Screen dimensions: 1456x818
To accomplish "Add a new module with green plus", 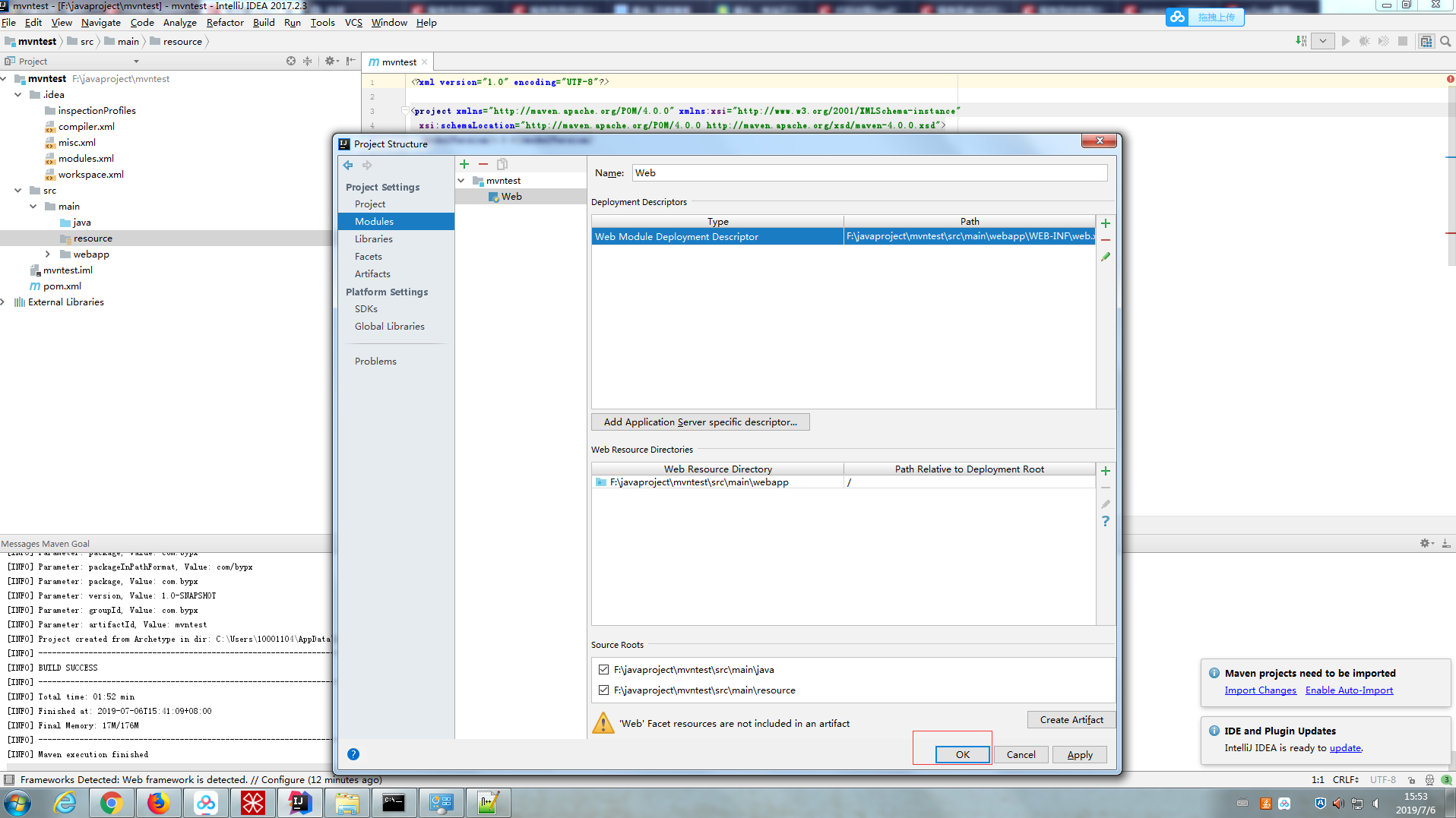I will (464, 164).
